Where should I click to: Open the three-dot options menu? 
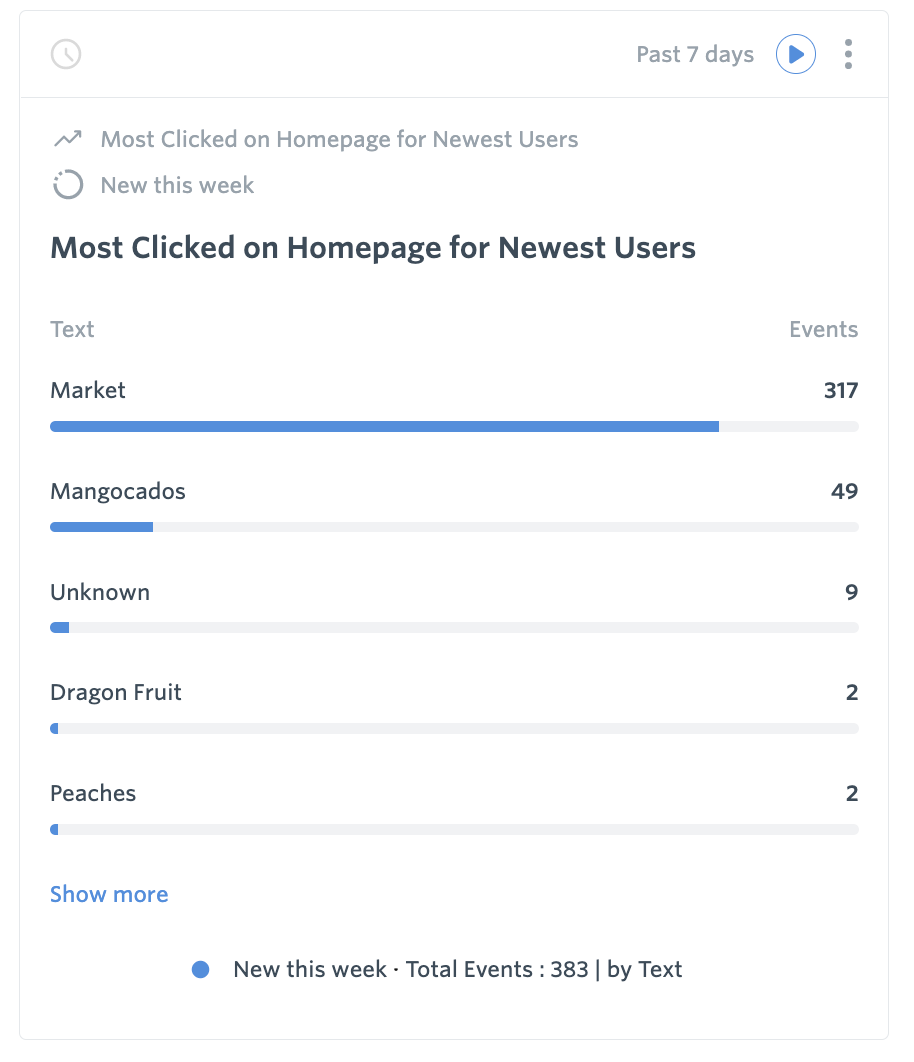[x=848, y=54]
